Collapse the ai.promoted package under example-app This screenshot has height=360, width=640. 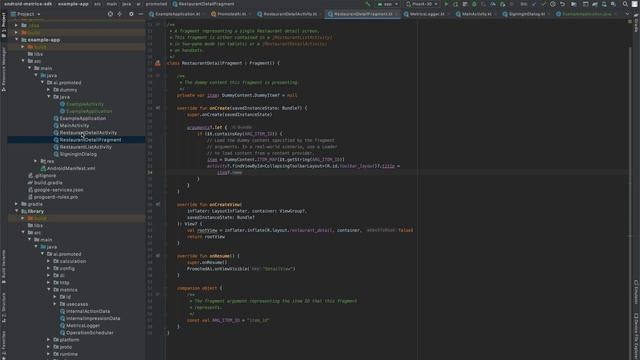(x=42, y=82)
